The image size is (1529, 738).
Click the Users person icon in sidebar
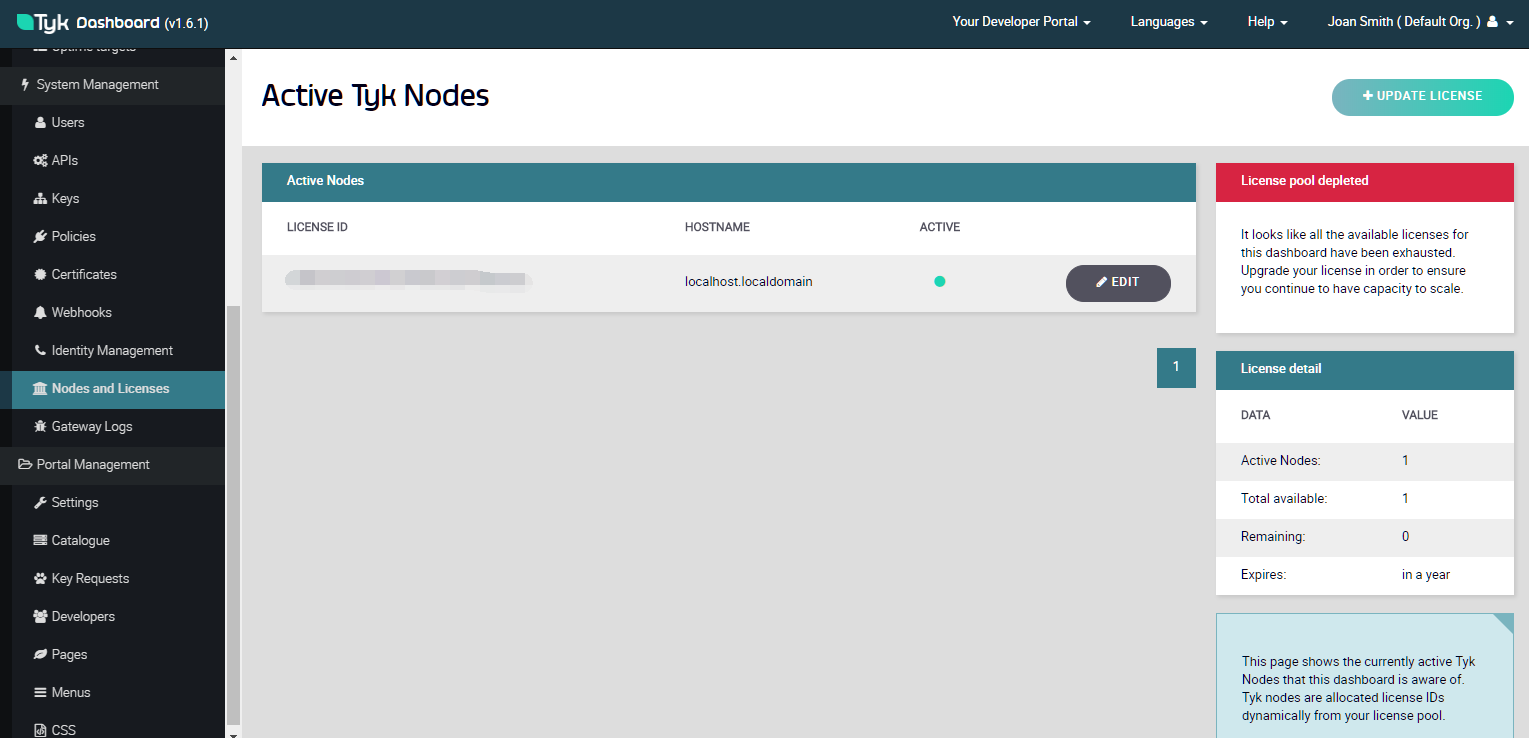[40, 123]
